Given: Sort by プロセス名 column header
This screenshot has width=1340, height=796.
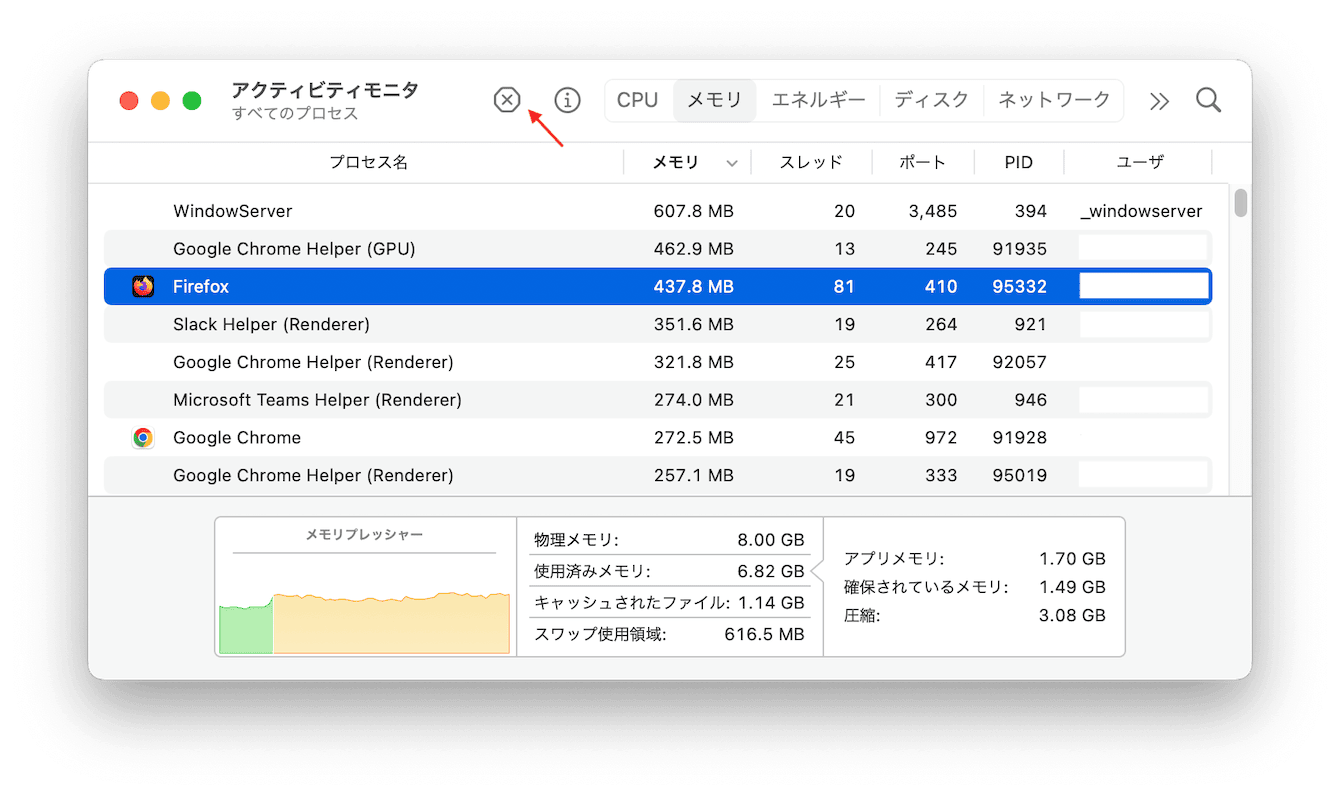Looking at the screenshot, I should (369, 162).
